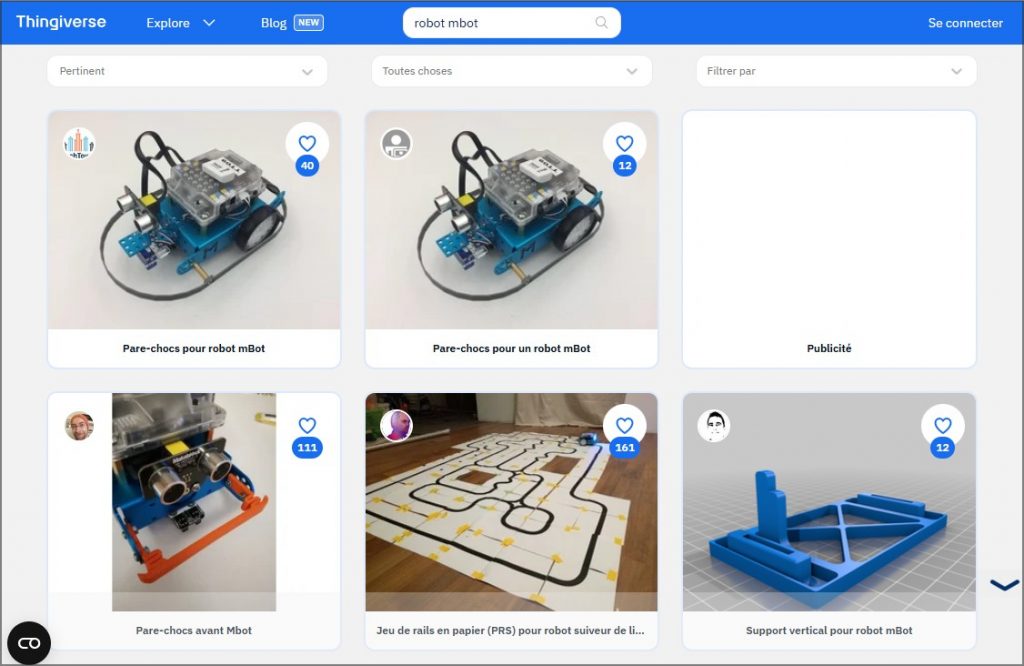Expand the "Filtrer par" dropdown
The image size is (1024, 666).
pos(836,71)
